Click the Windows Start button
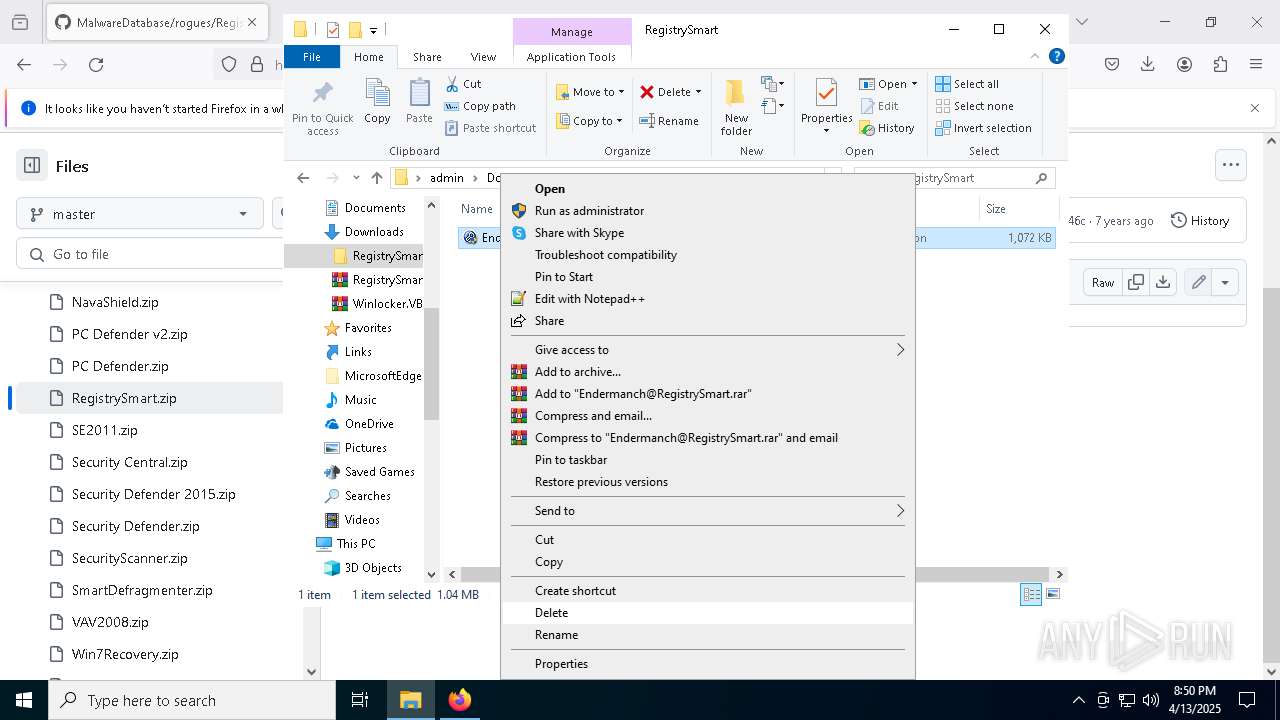Viewport: 1280px width, 720px height. (24, 700)
